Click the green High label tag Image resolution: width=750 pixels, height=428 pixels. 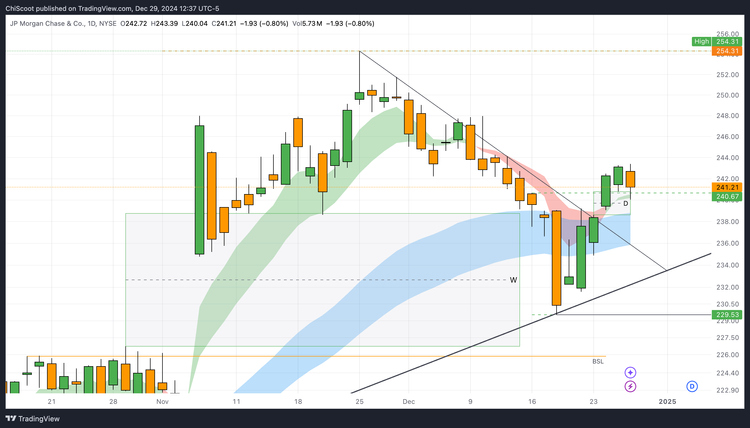click(701, 42)
